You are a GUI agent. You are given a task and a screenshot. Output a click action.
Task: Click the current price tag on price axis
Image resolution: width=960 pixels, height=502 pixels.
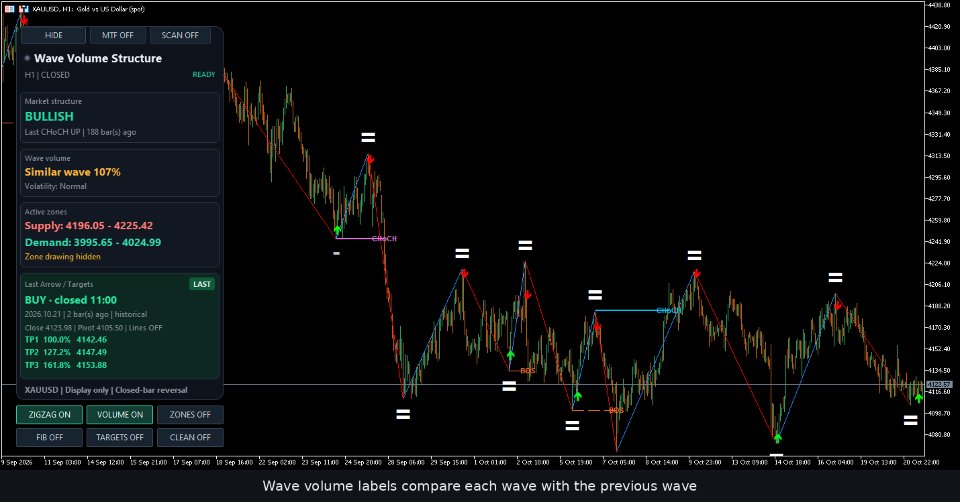[939, 384]
